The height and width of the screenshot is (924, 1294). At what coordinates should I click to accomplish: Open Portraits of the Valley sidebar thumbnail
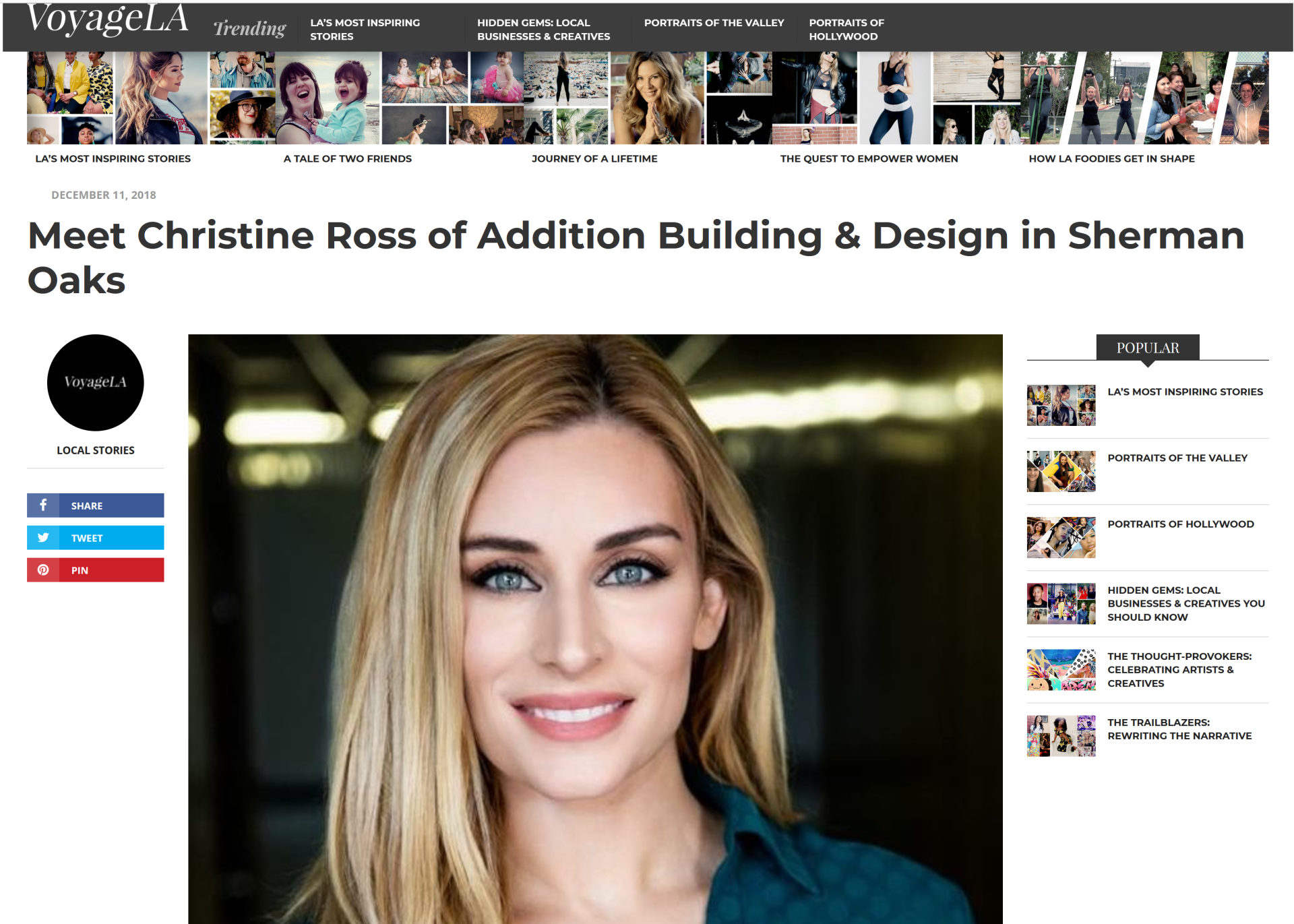click(1061, 471)
